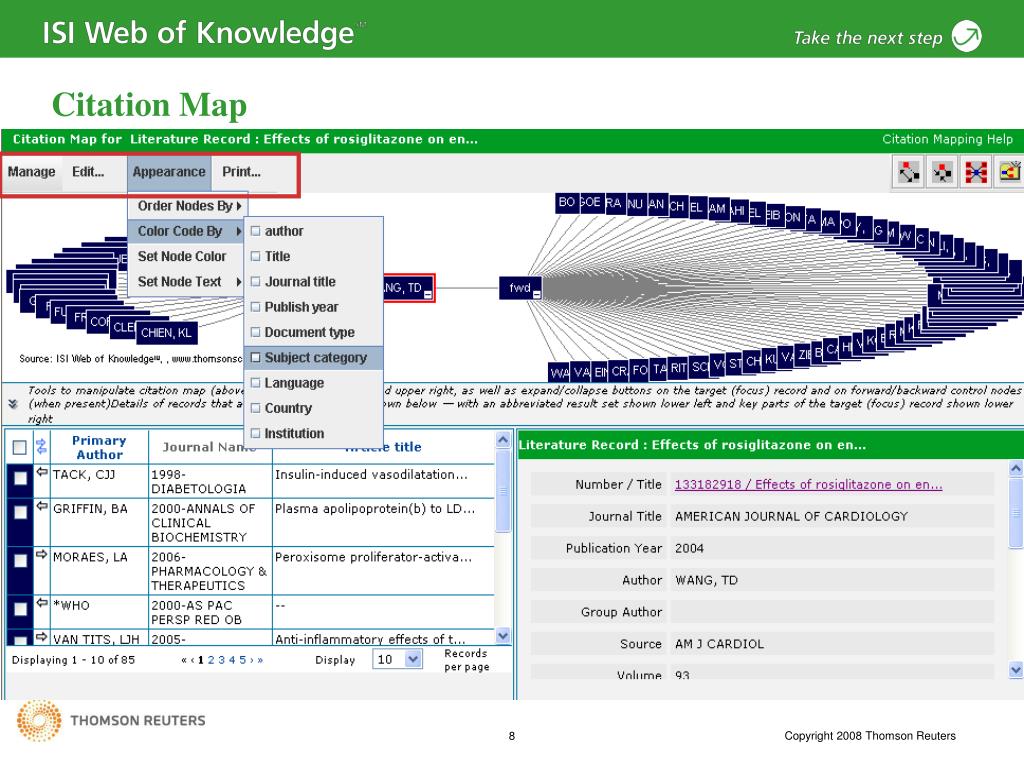
Task: Collapse the tools description with double chevron
Action: pyautogui.click(x=12, y=404)
